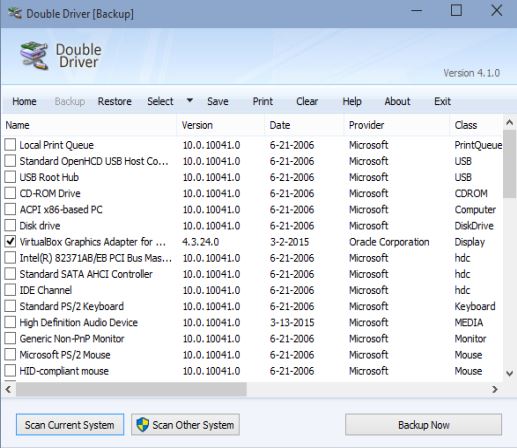Select the Disk drive checkbox

coord(10,225)
